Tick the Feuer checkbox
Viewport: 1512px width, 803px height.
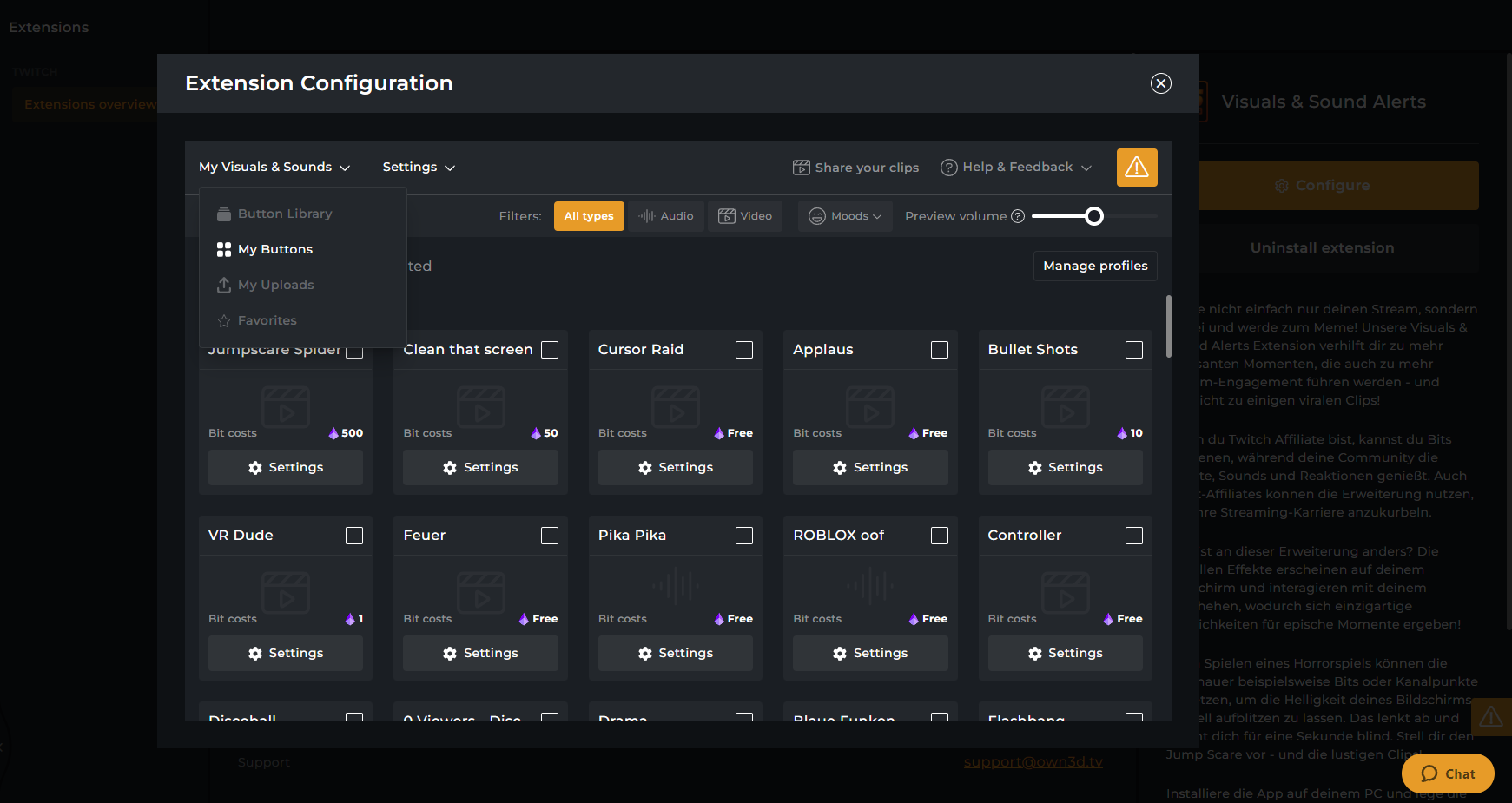[x=550, y=536]
